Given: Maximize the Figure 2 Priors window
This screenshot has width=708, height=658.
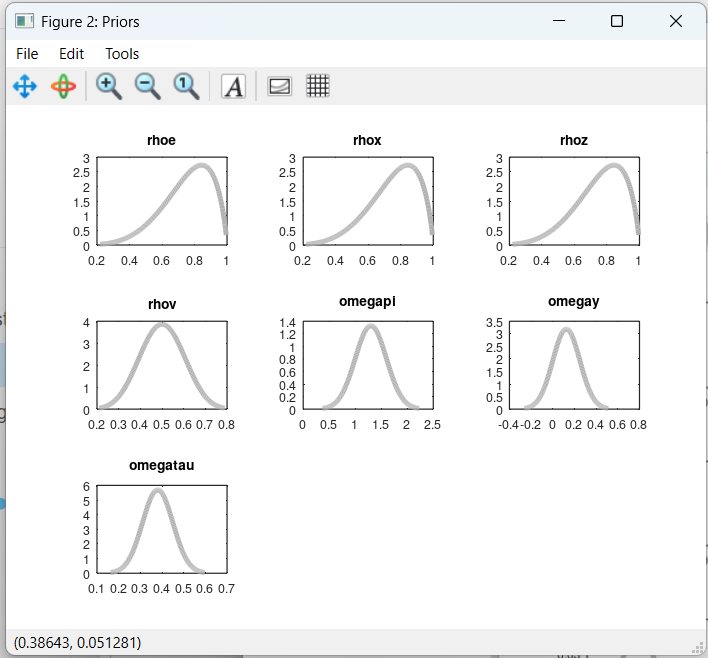Looking at the screenshot, I should click(617, 21).
